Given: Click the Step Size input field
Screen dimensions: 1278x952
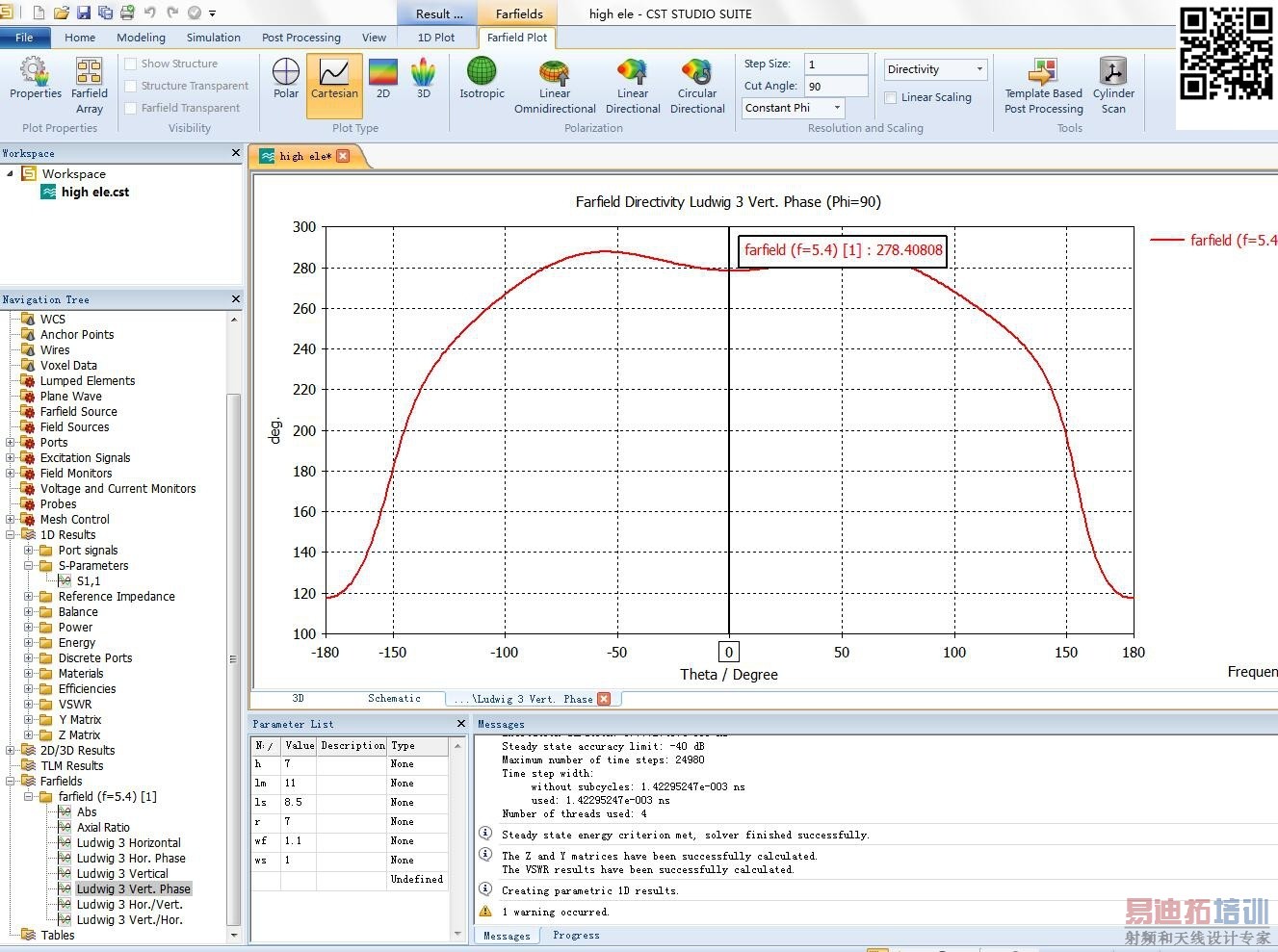Looking at the screenshot, I should point(835,64).
